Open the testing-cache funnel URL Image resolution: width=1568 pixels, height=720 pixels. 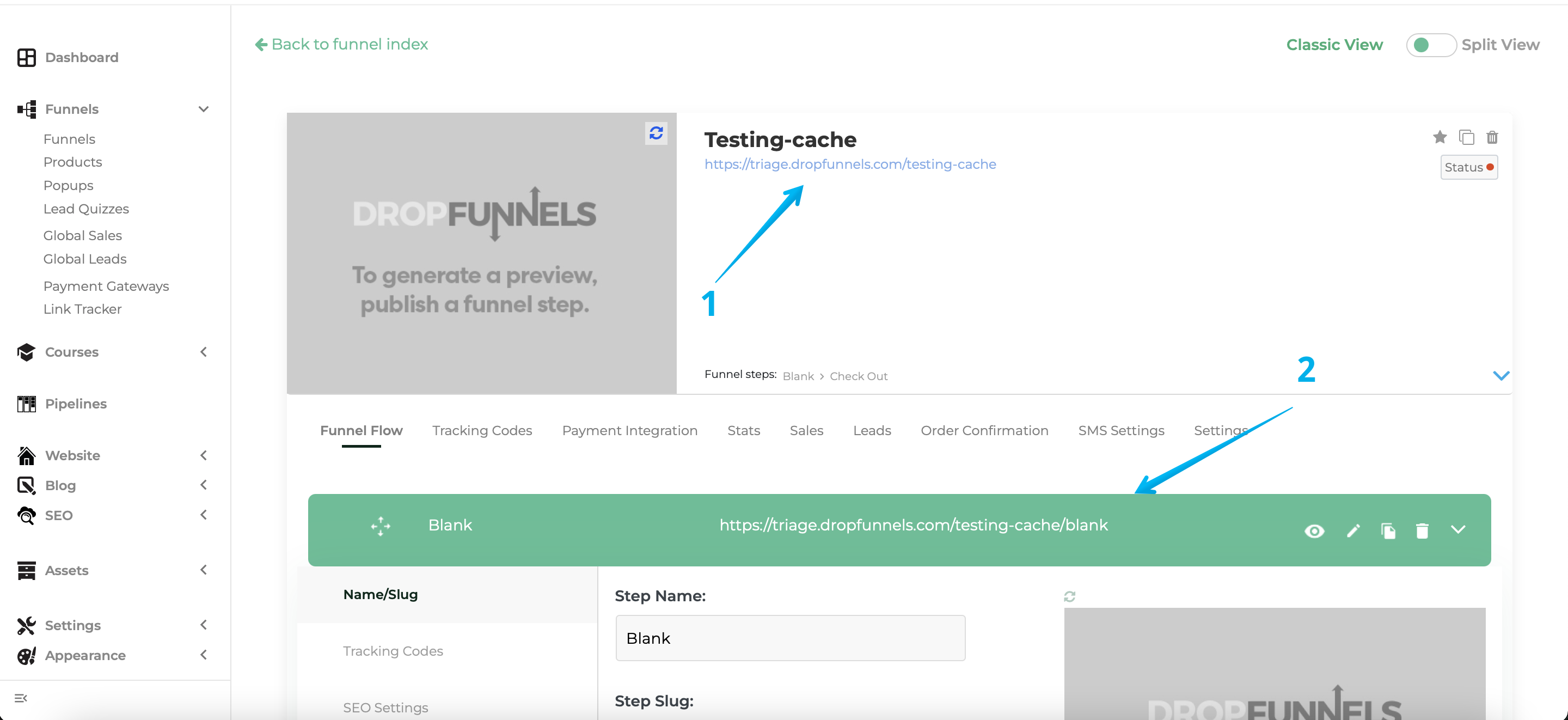(x=850, y=164)
